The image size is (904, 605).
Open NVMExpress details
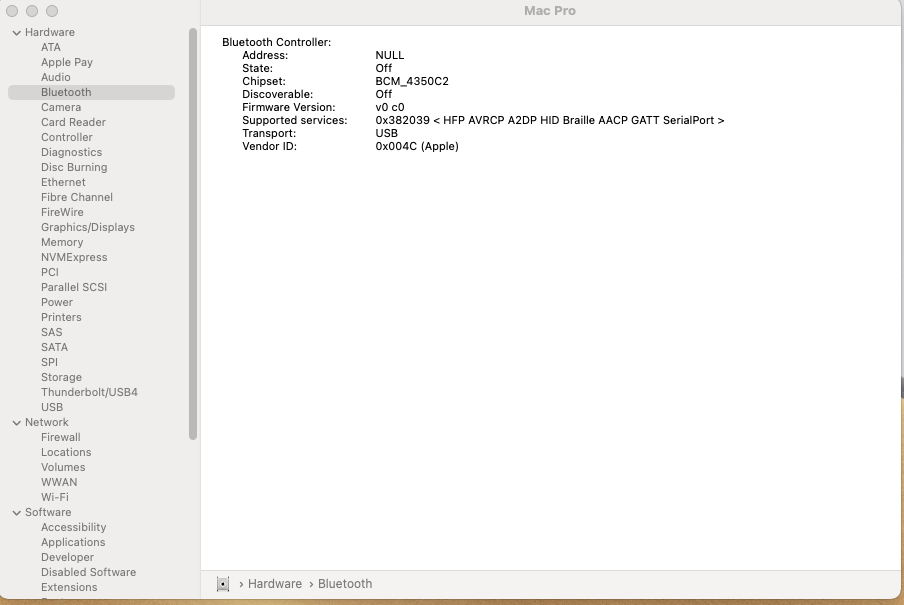[x=74, y=257]
